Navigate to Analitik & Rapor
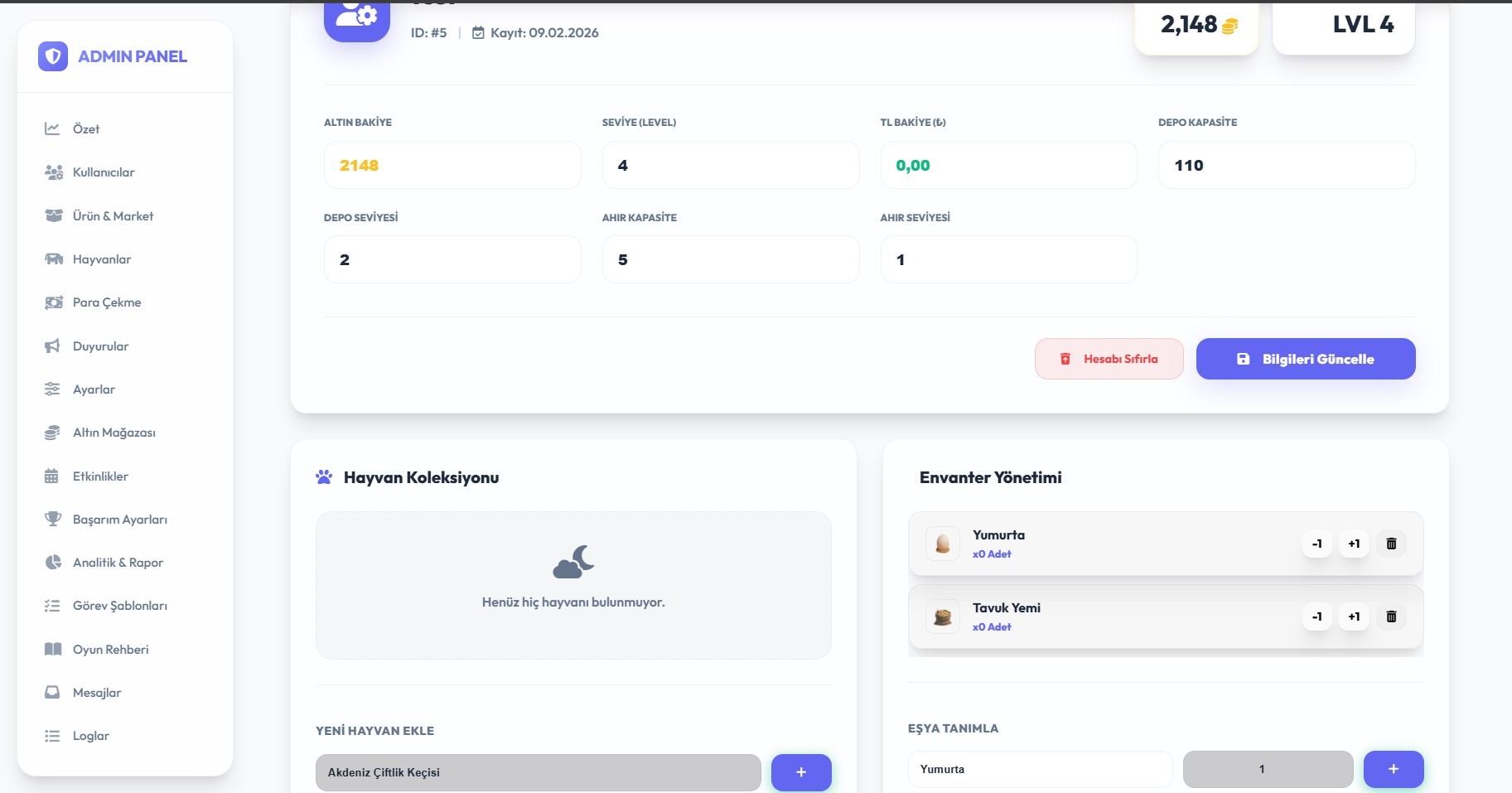The height and width of the screenshot is (793, 1512). click(118, 563)
